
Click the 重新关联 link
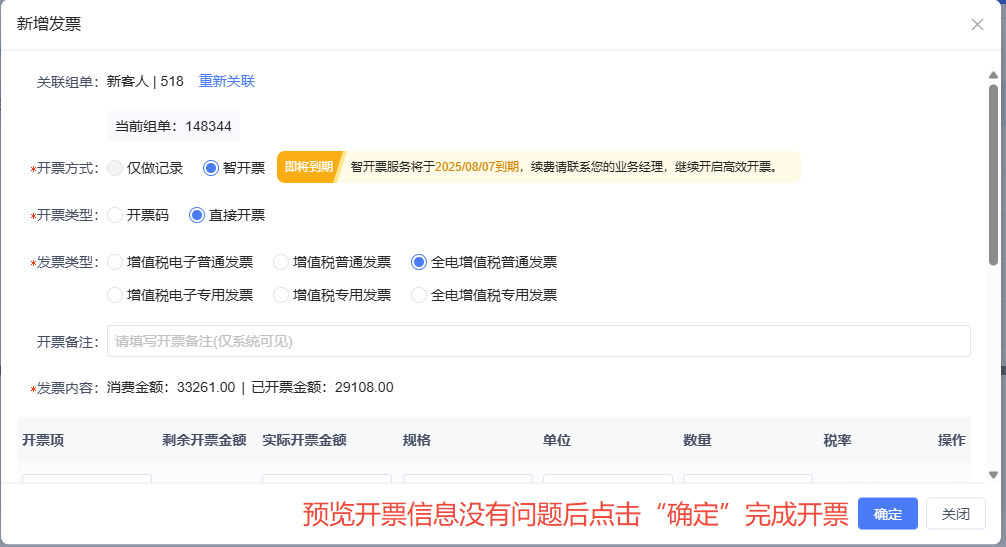click(226, 81)
